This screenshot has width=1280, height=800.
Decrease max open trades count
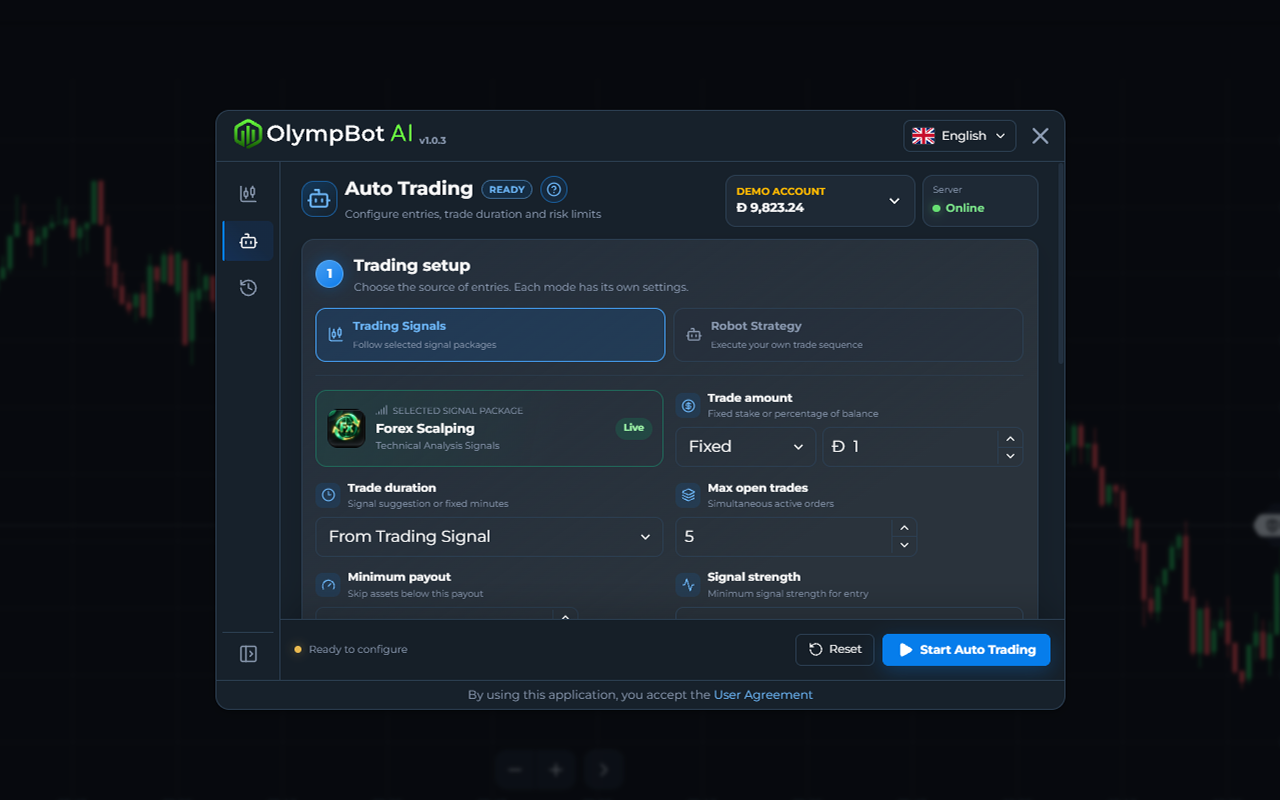pyautogui.click(x=904, y=546)
